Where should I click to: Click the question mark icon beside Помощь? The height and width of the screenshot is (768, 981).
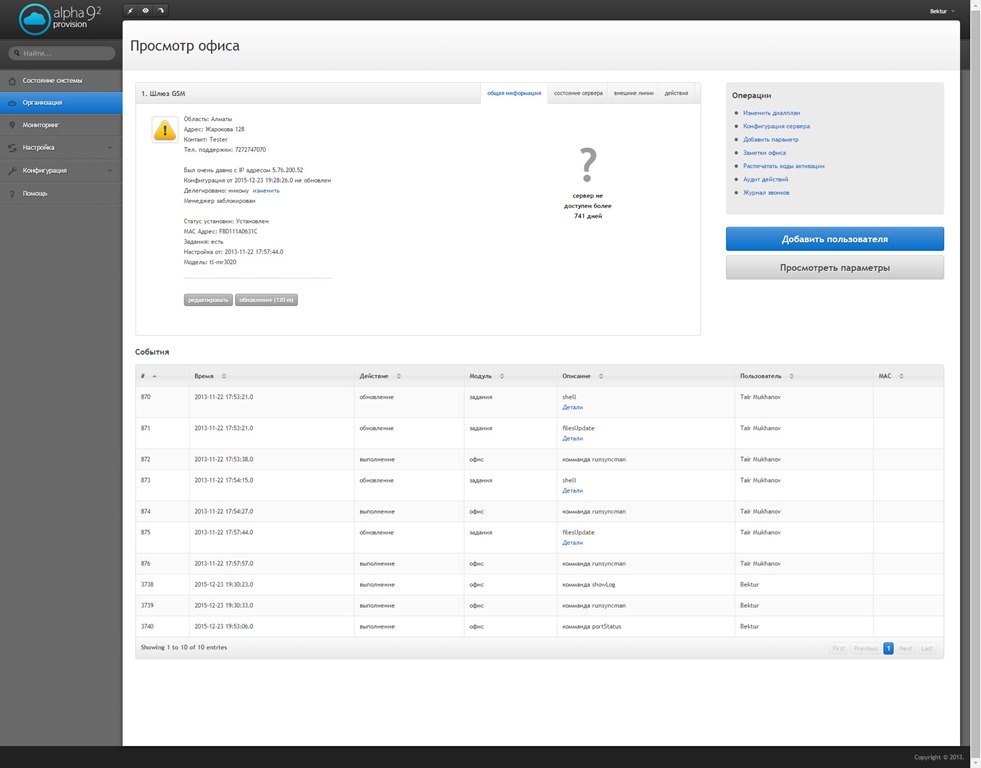coord(12,193)
